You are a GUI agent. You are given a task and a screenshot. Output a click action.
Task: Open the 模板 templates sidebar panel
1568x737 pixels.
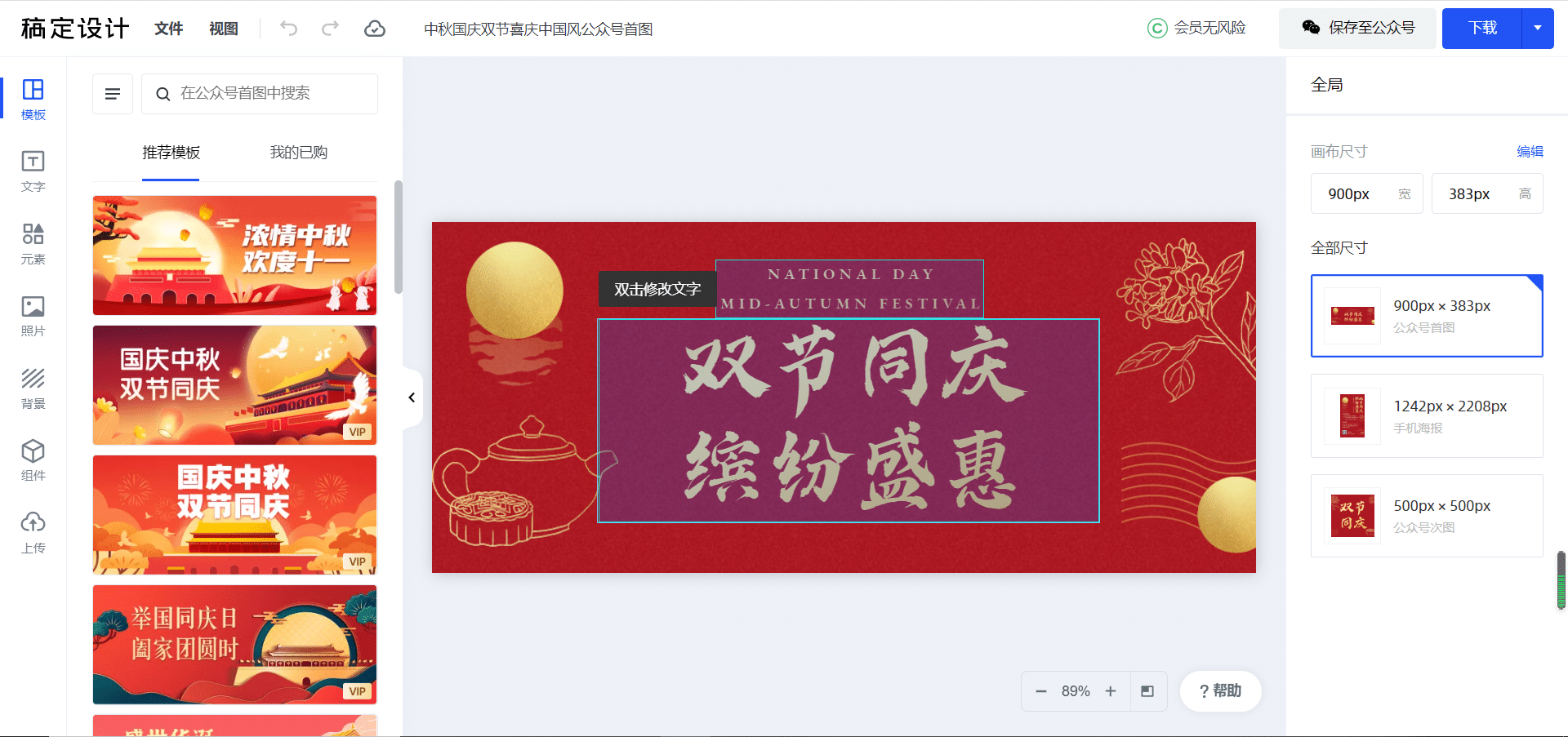tap(33, 100)
